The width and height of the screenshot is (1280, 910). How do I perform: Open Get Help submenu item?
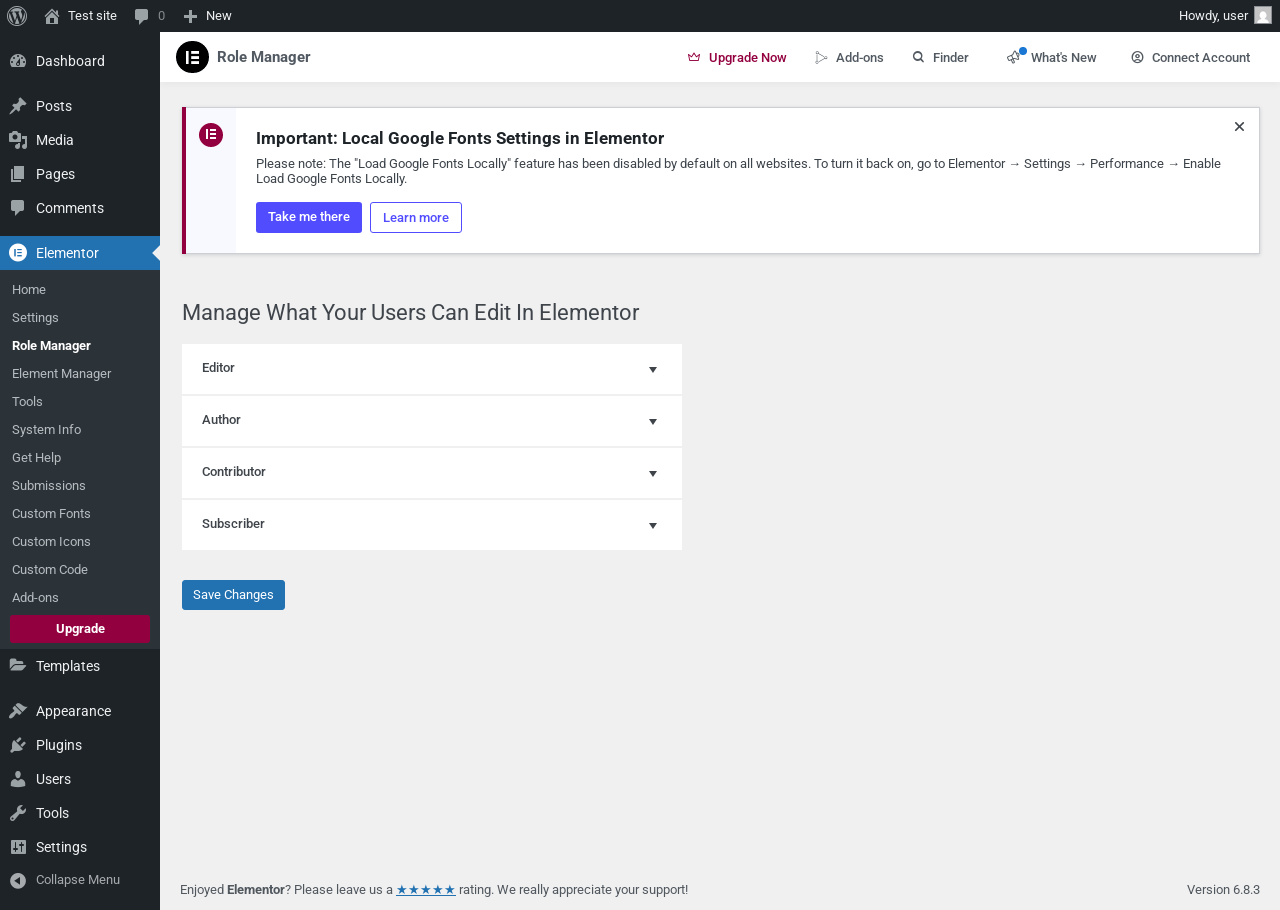[x=80, y=457]
